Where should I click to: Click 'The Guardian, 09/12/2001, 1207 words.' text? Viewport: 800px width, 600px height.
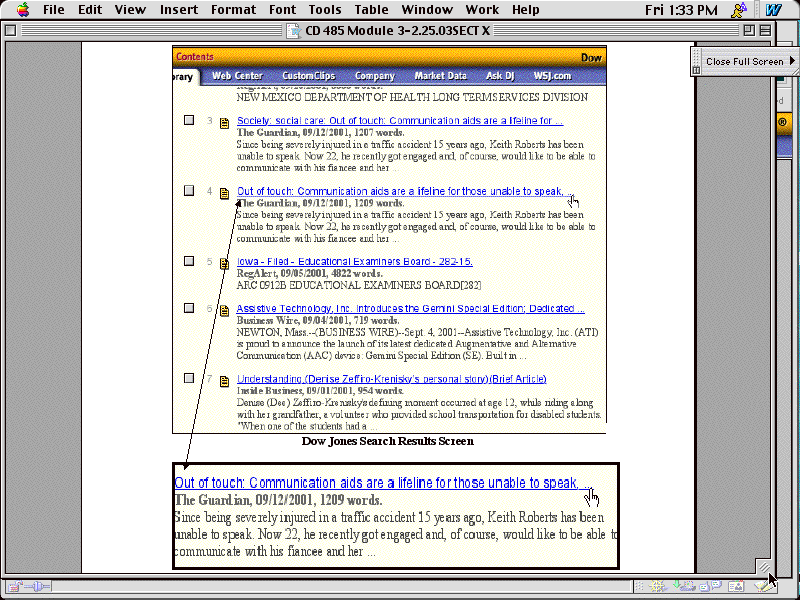point(320,133)
